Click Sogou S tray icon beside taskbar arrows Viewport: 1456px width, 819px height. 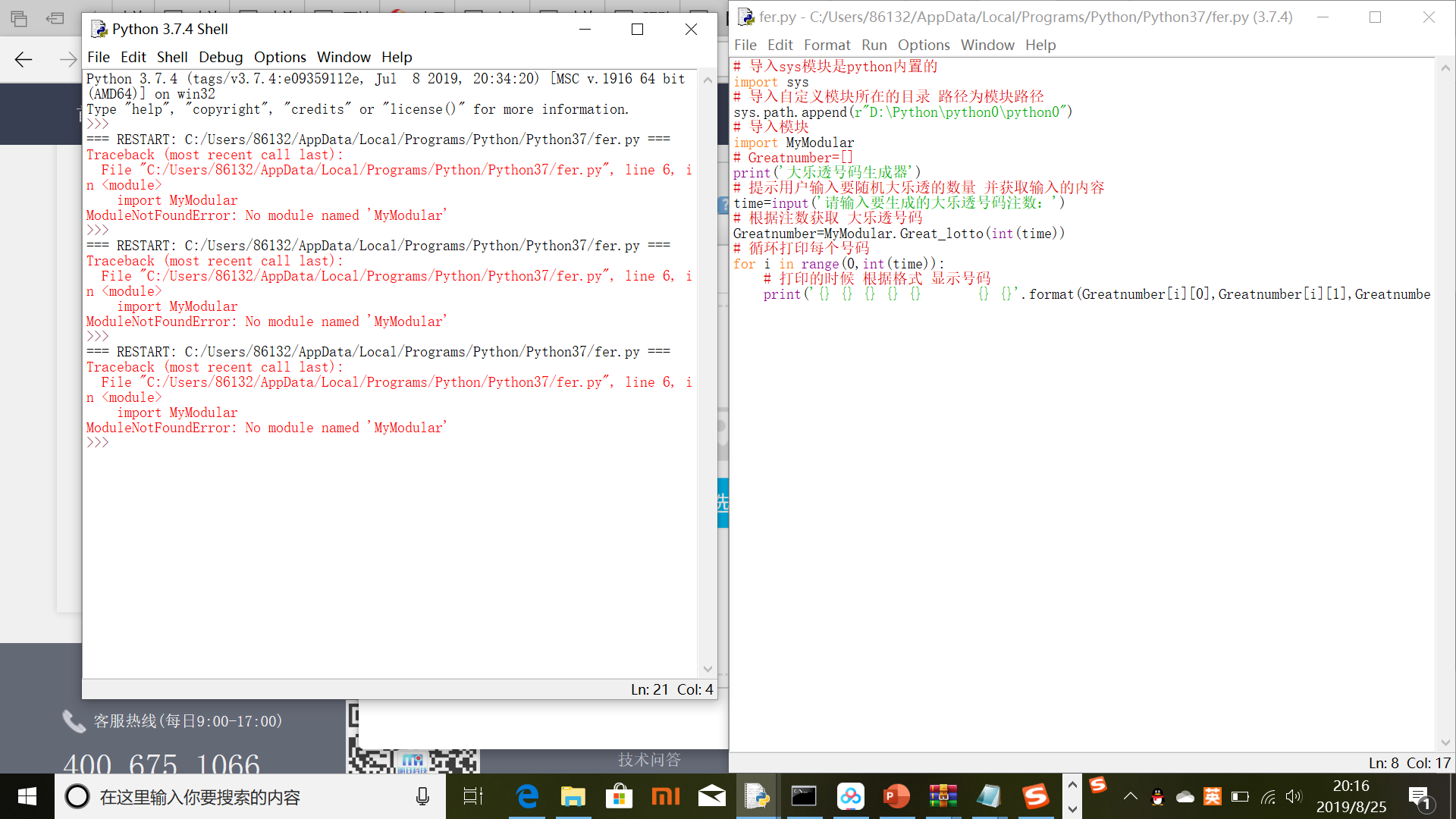pyautogui.click(x=1098, y=785)
